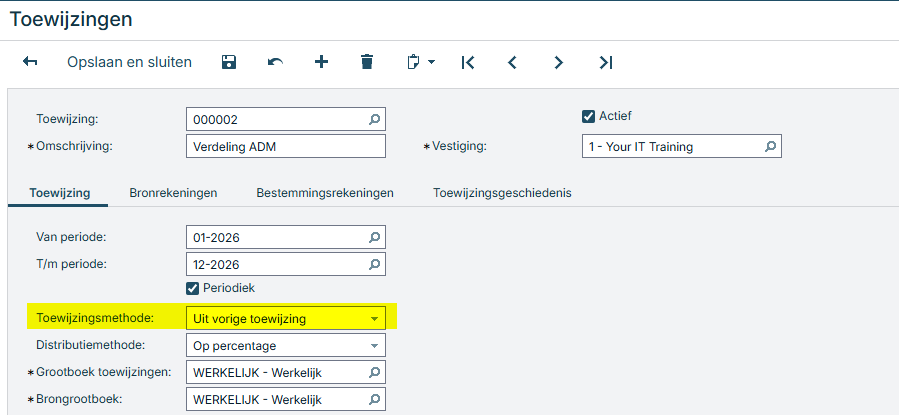Viewport: 899px width, 415px height.
Task: Click the Vestiging: label
Action: (x=458, y=146)
